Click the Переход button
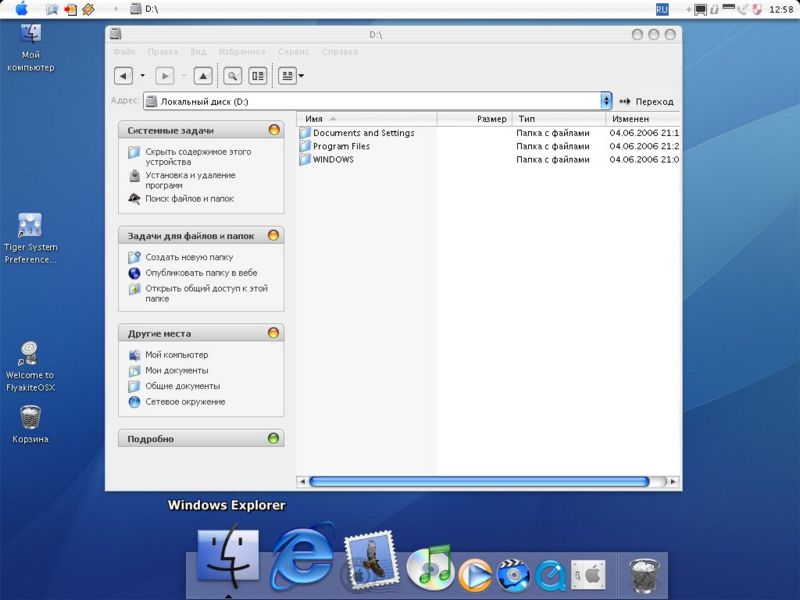This screenshot has width=800, height=600. click(x=646, y=102)
